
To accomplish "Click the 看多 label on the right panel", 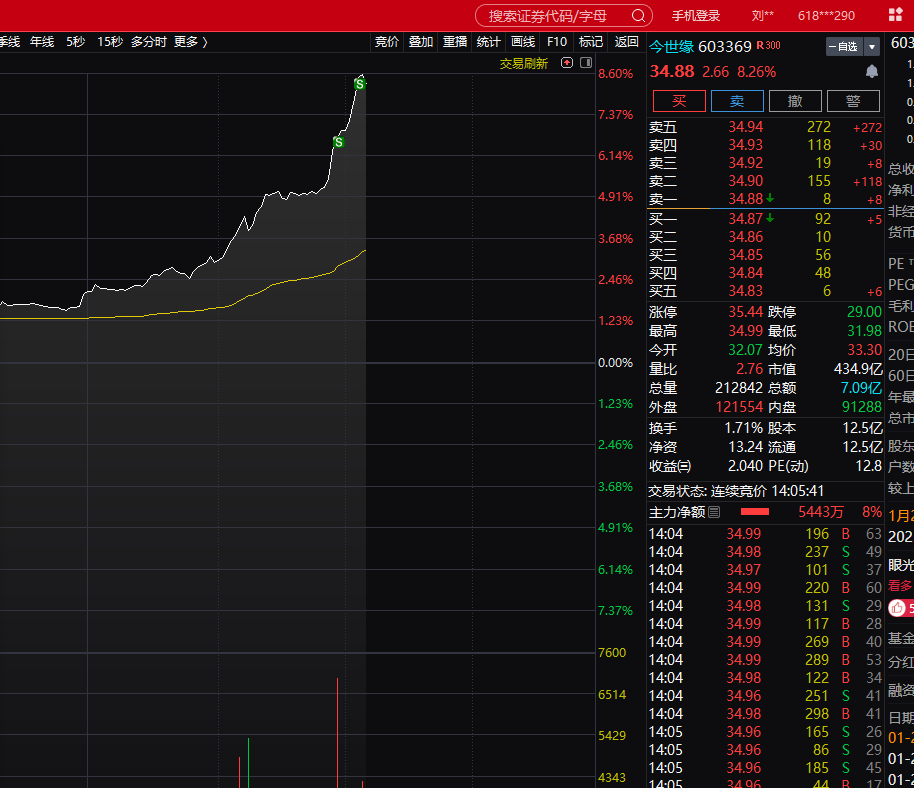I will click(901, 586).
